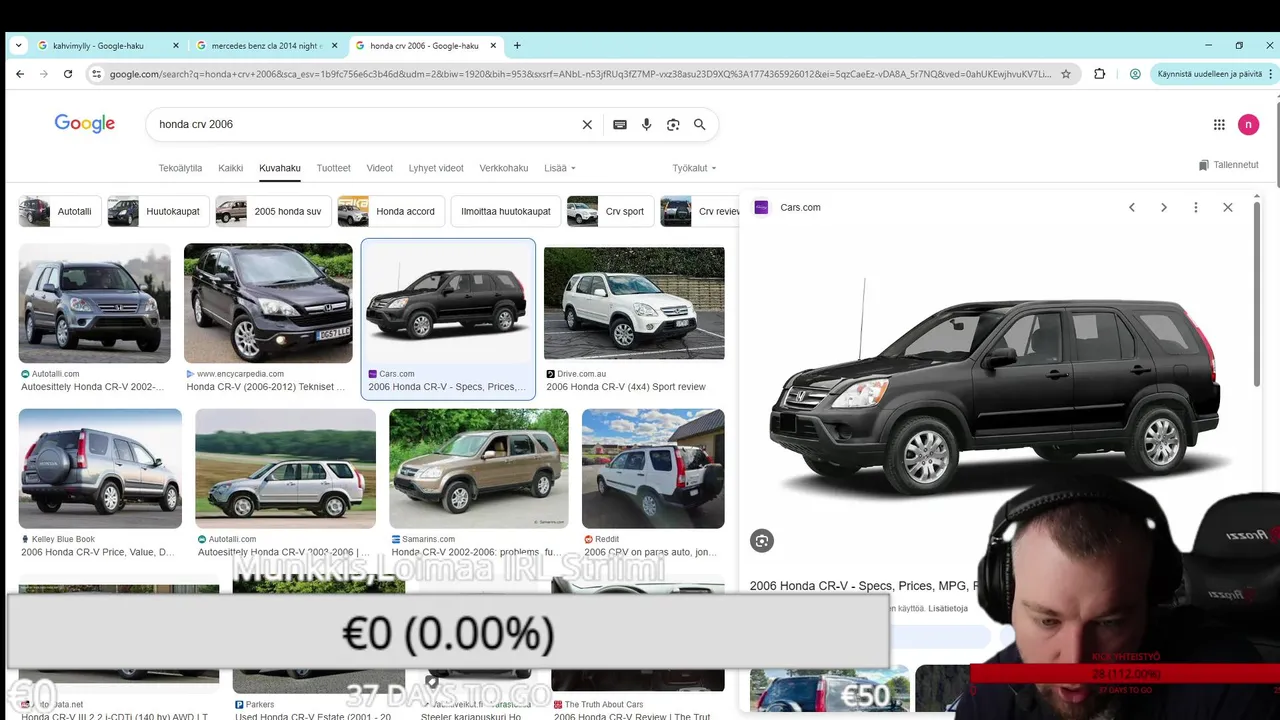Select the Videot search tab
Viewport: 1280px width, 720px height.
(380, 168)
